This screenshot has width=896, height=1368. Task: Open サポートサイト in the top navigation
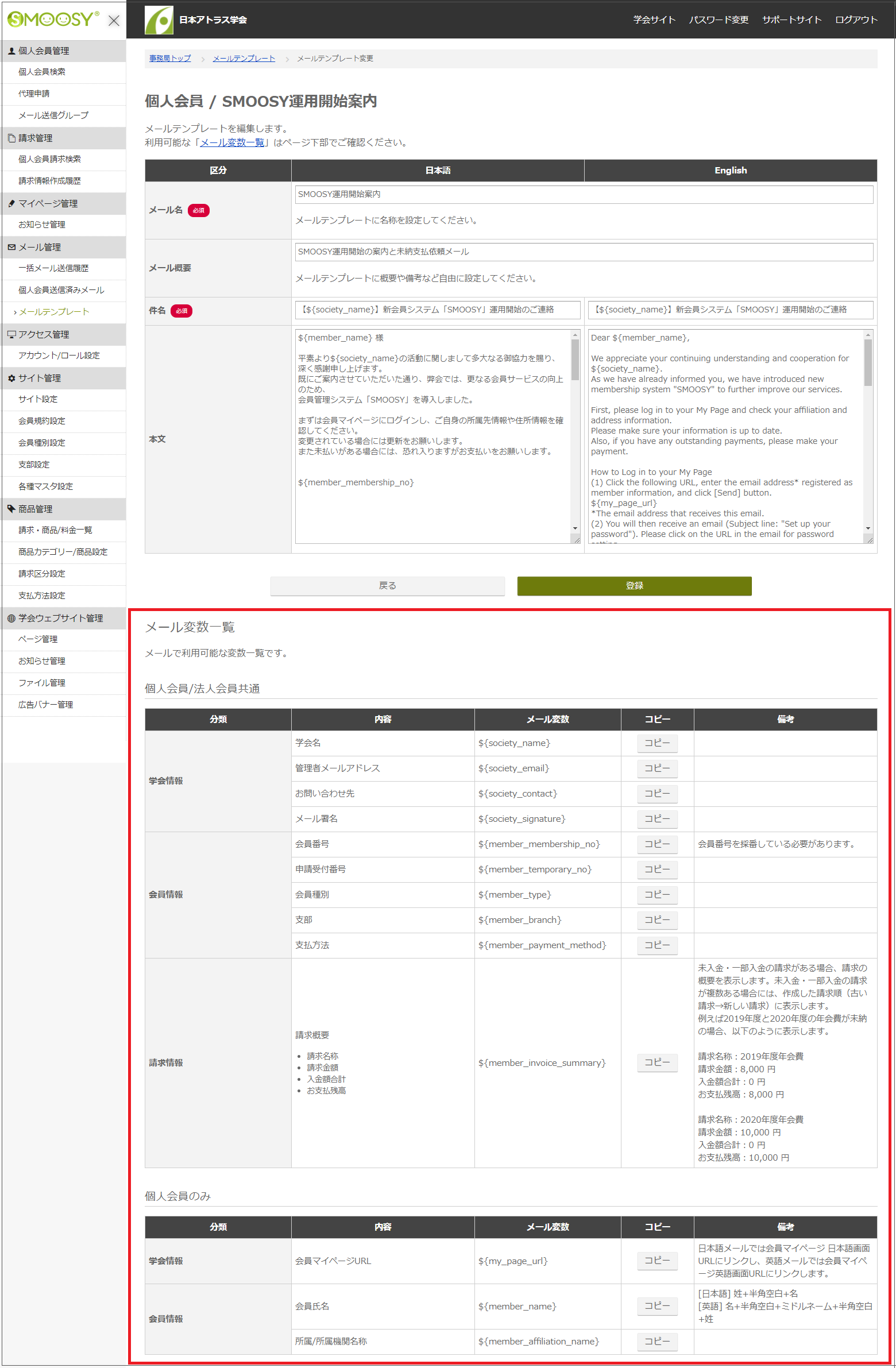pos(791,20)
